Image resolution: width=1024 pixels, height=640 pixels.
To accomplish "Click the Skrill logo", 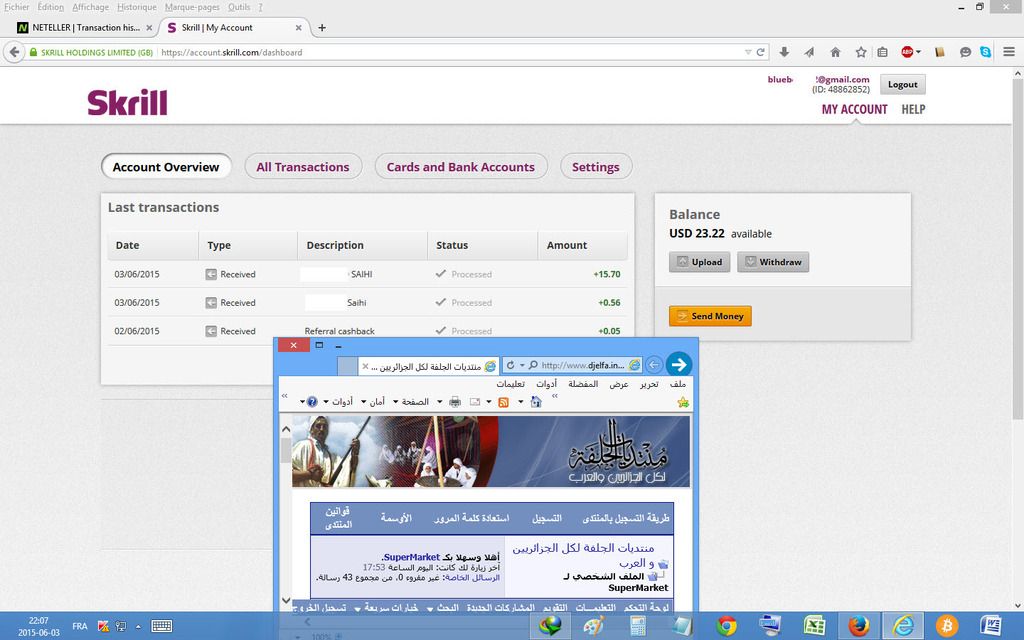I will [127, 103].
